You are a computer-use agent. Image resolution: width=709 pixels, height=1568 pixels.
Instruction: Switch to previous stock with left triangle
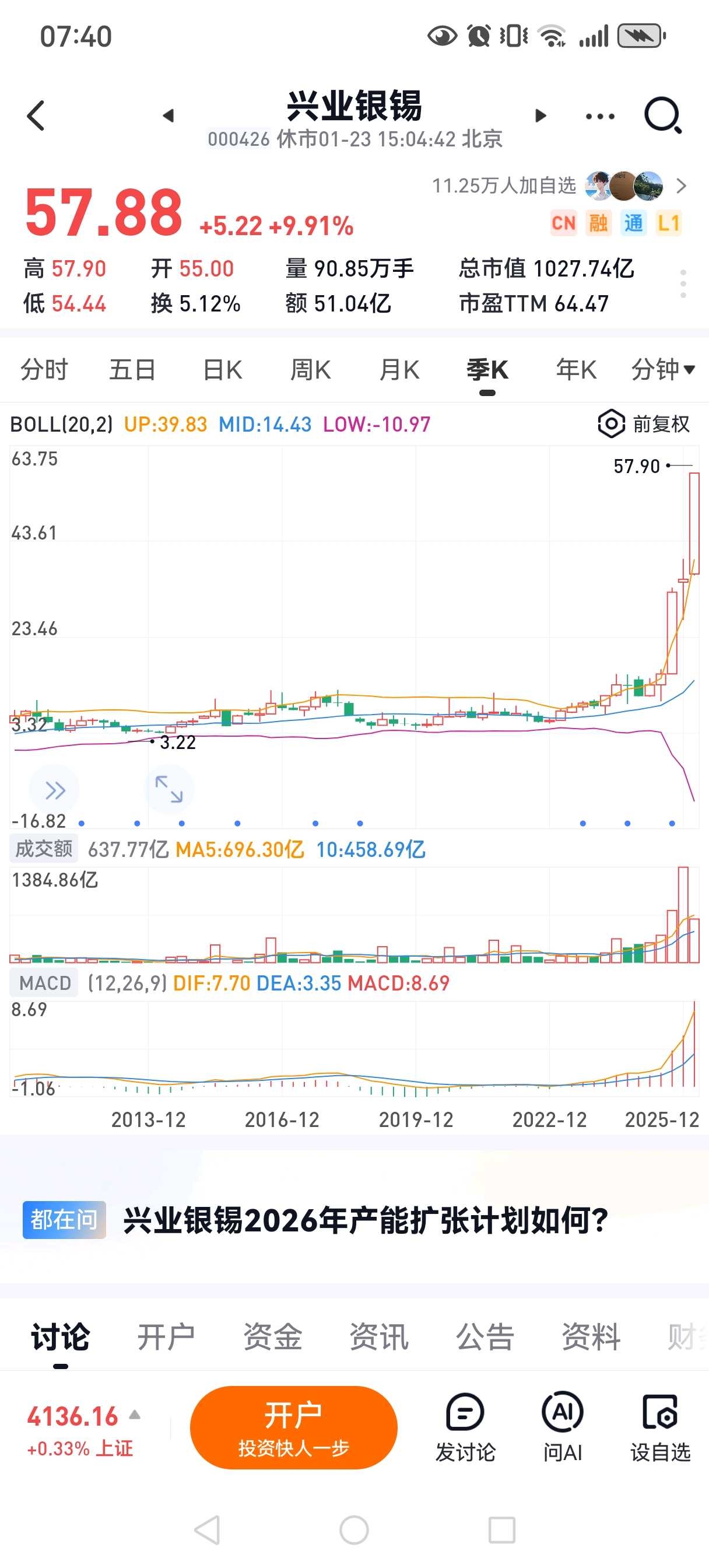[x=169, y=116]
